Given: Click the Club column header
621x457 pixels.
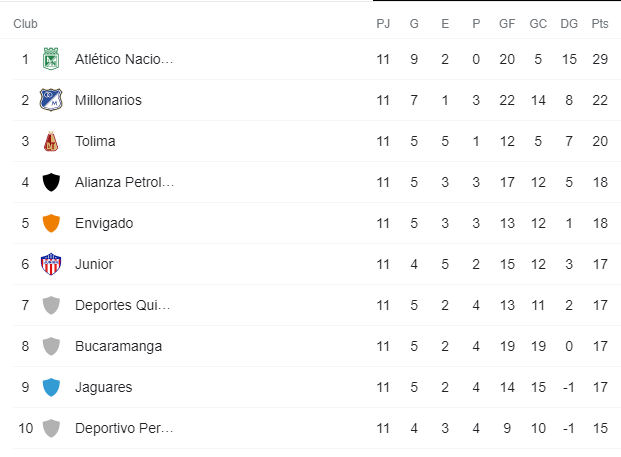Looking at the screenshot, I should click(x=25, y=24).
